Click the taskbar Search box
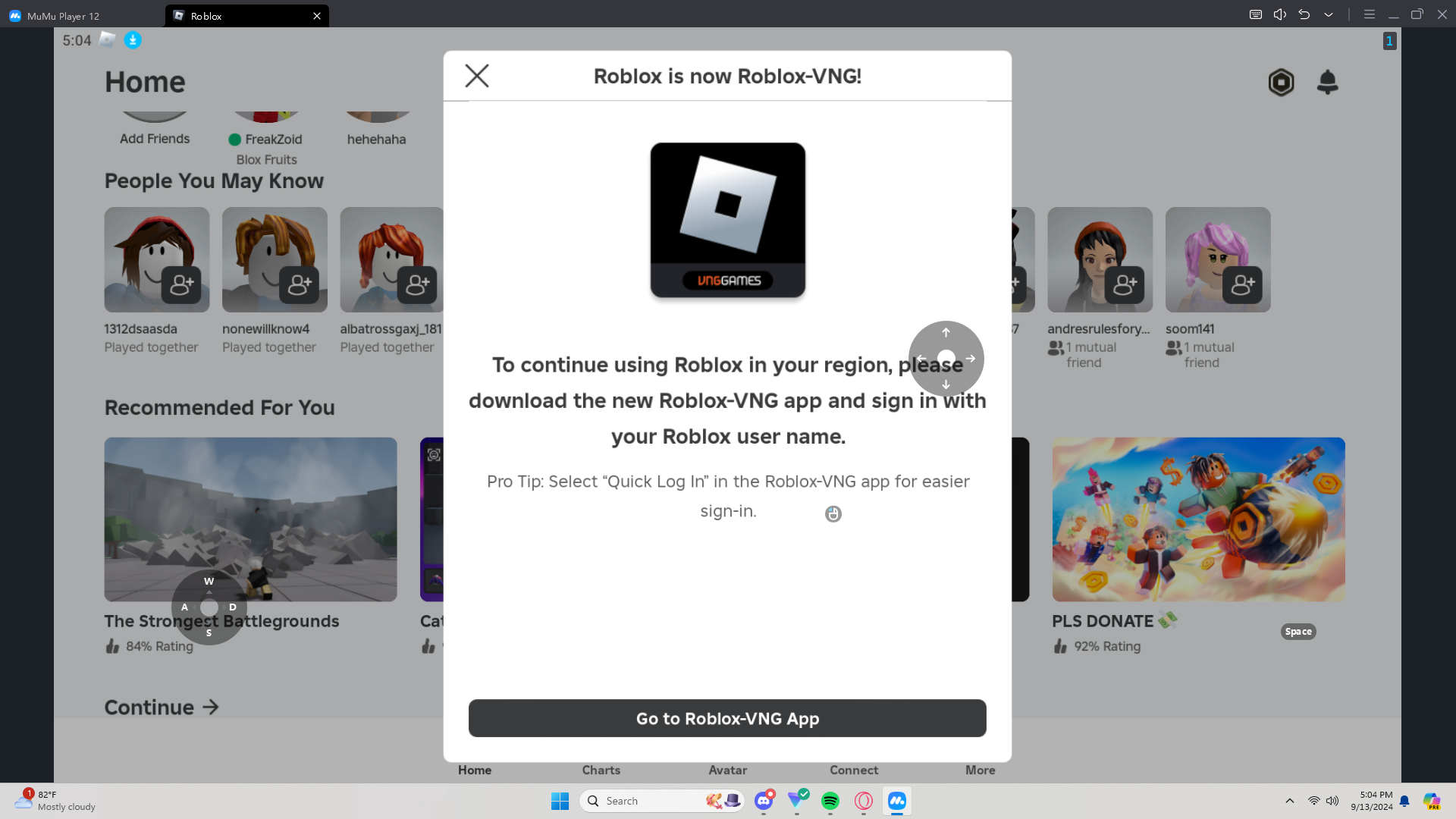 [x=661, y=801]
